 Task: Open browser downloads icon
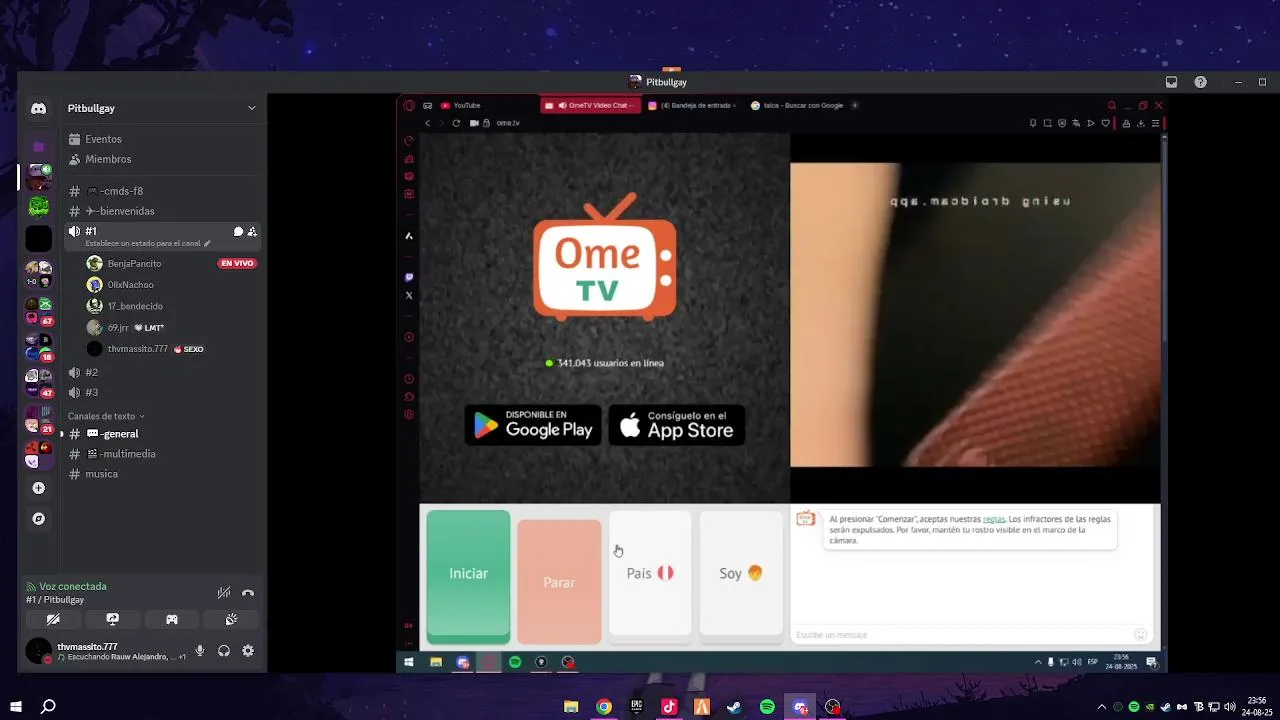click(x=1141, y=123)
